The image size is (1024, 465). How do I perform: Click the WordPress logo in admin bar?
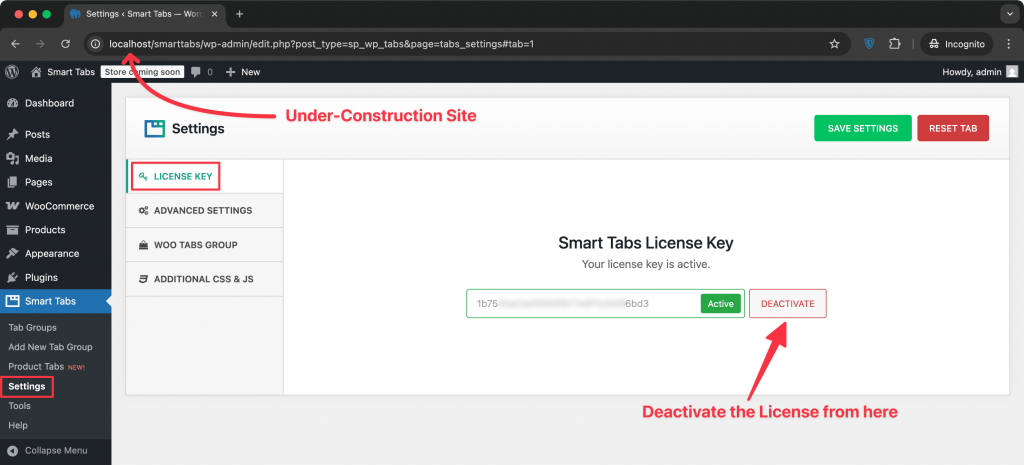11,72
